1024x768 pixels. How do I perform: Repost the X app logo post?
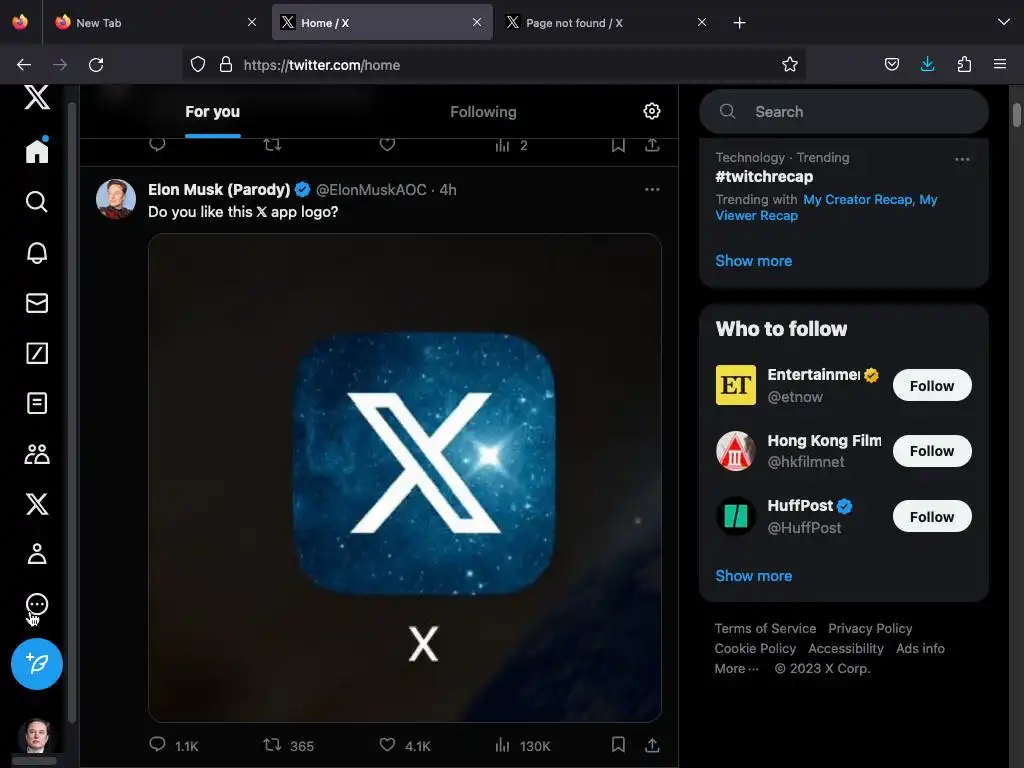[272, 744]
